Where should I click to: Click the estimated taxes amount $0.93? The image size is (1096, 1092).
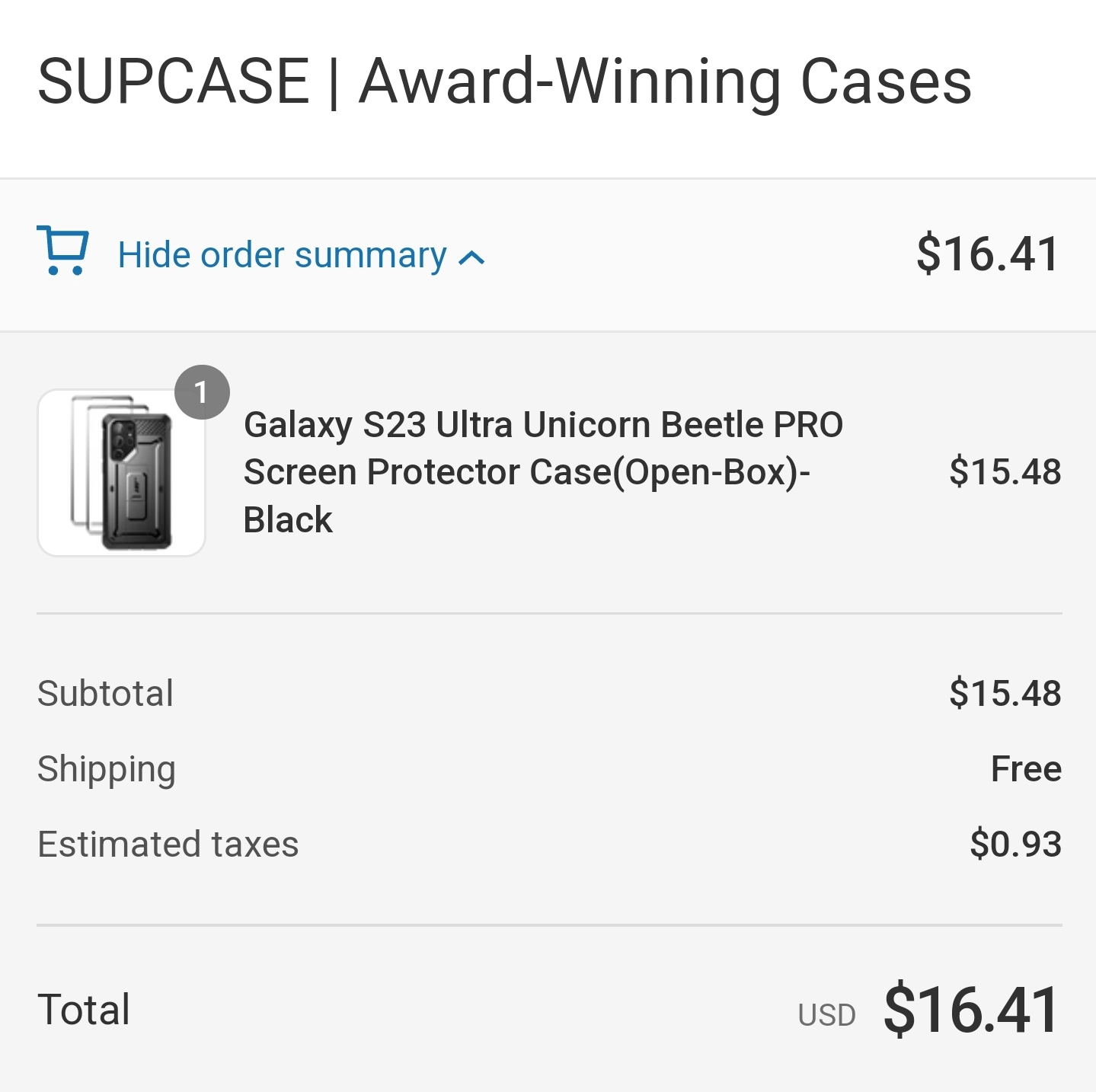[1015, 845]
